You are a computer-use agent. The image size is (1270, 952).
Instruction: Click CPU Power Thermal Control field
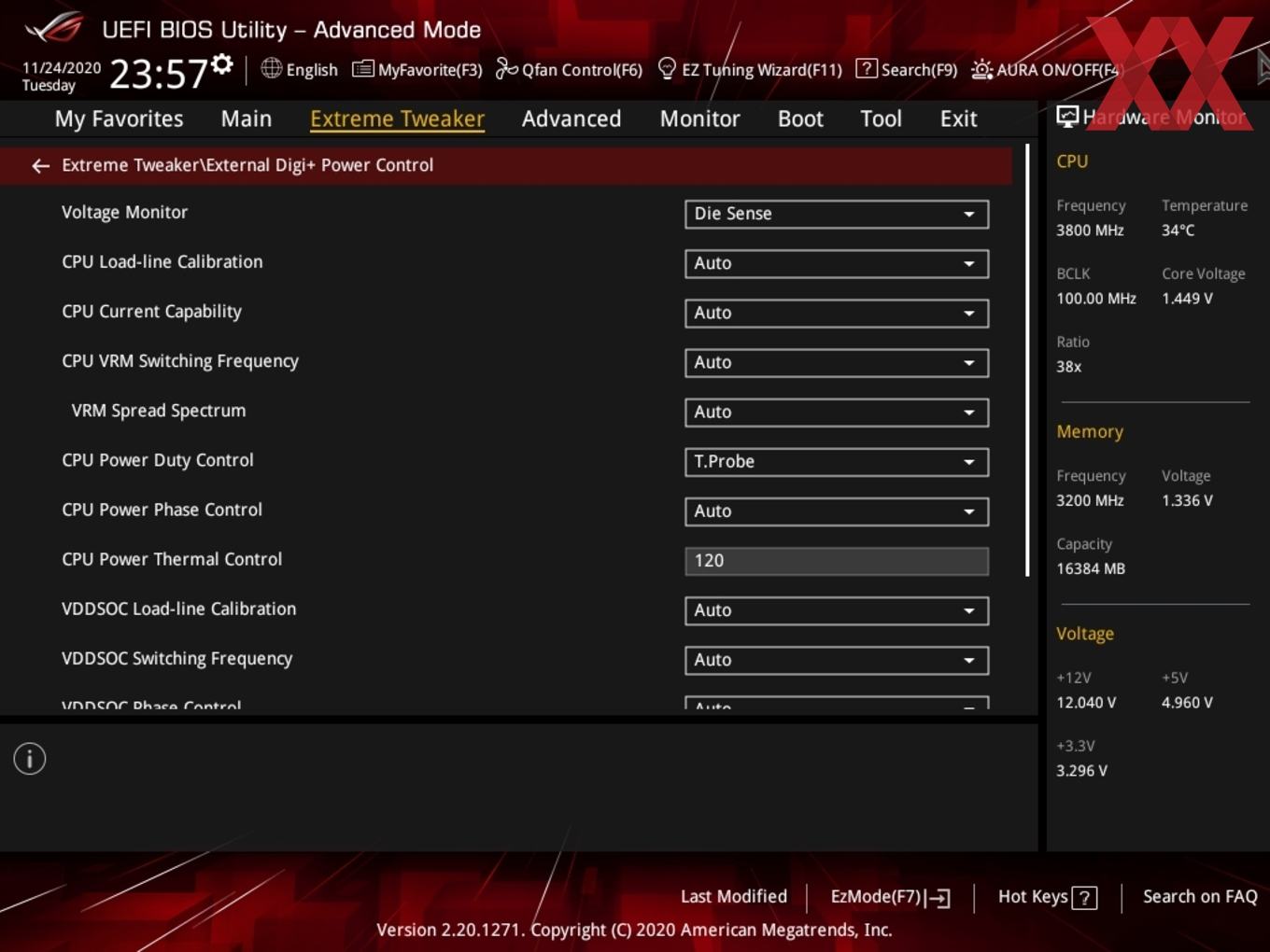837,561
